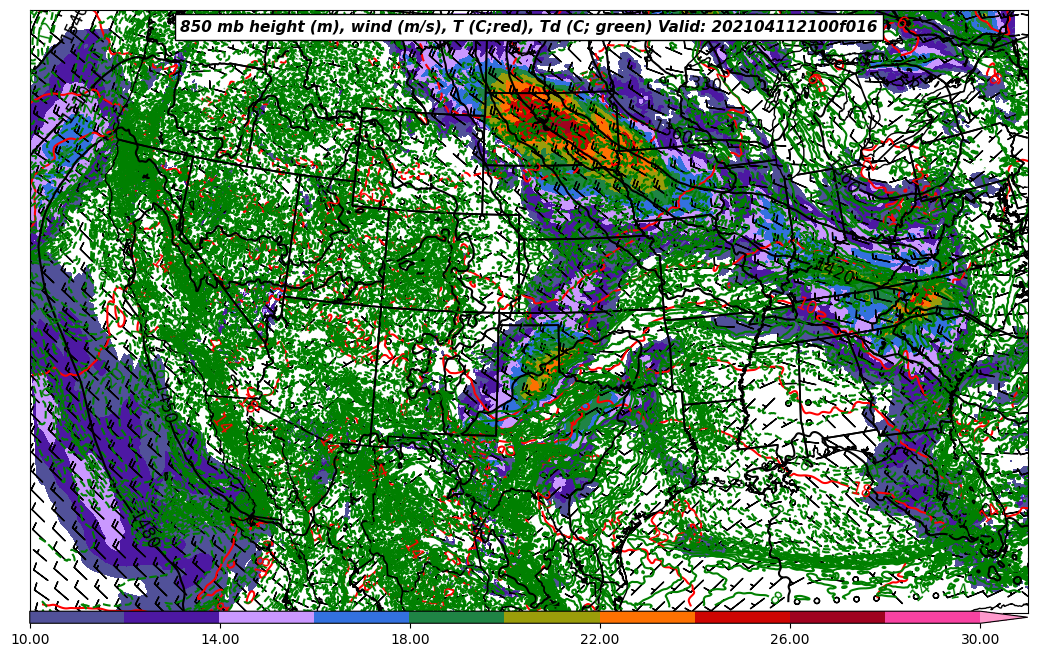Screen dimensions: 1037x657
Task: Click the green 18–20 colorbar segment
Action: click(x=457, y=617)
